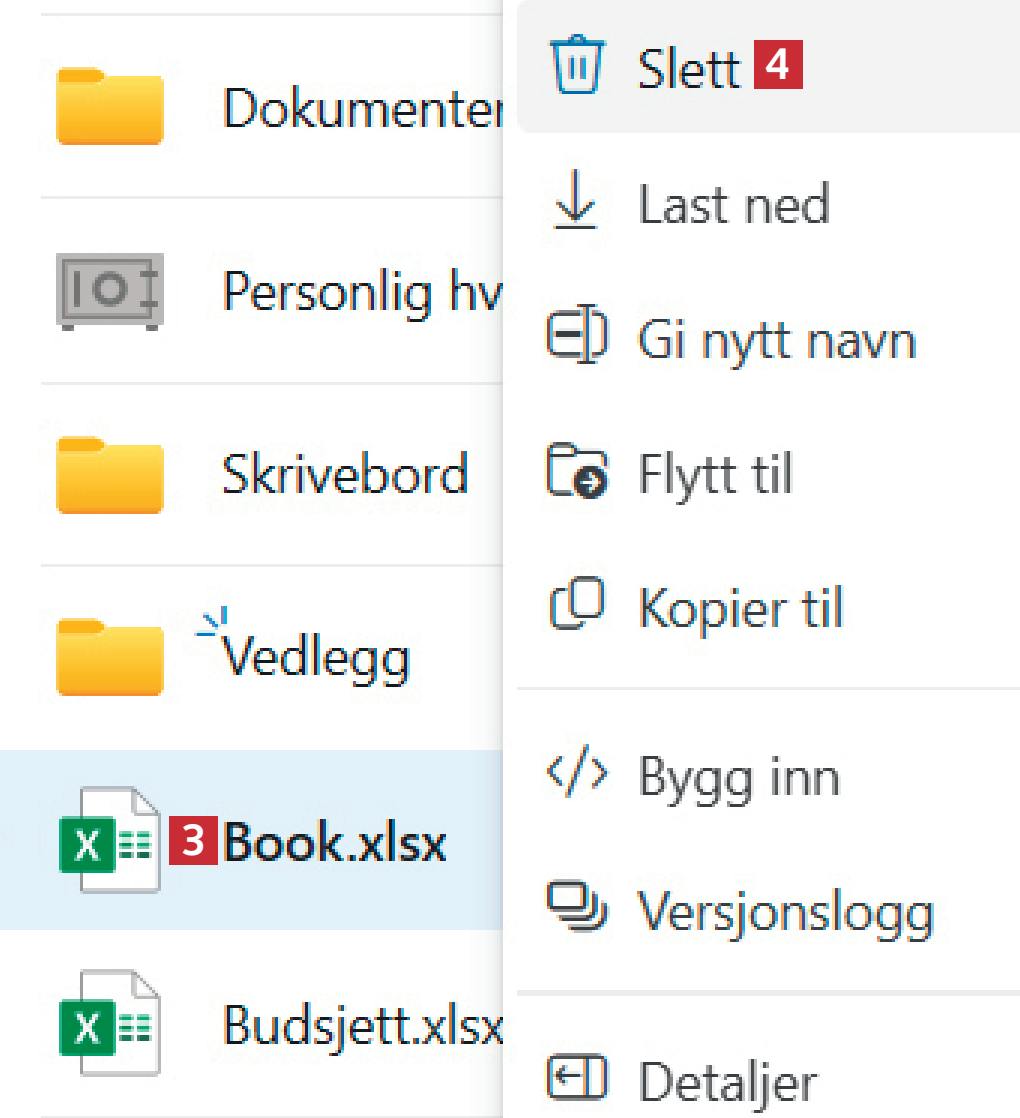
Task: Select Last ned menu entry
Action: click(734, 205)
